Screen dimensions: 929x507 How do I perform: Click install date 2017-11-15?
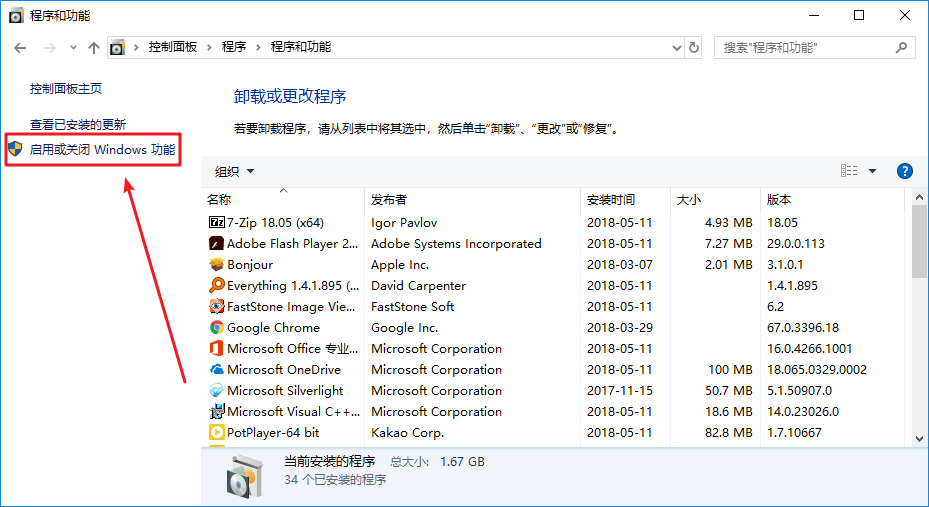click(x=620, y=390)
